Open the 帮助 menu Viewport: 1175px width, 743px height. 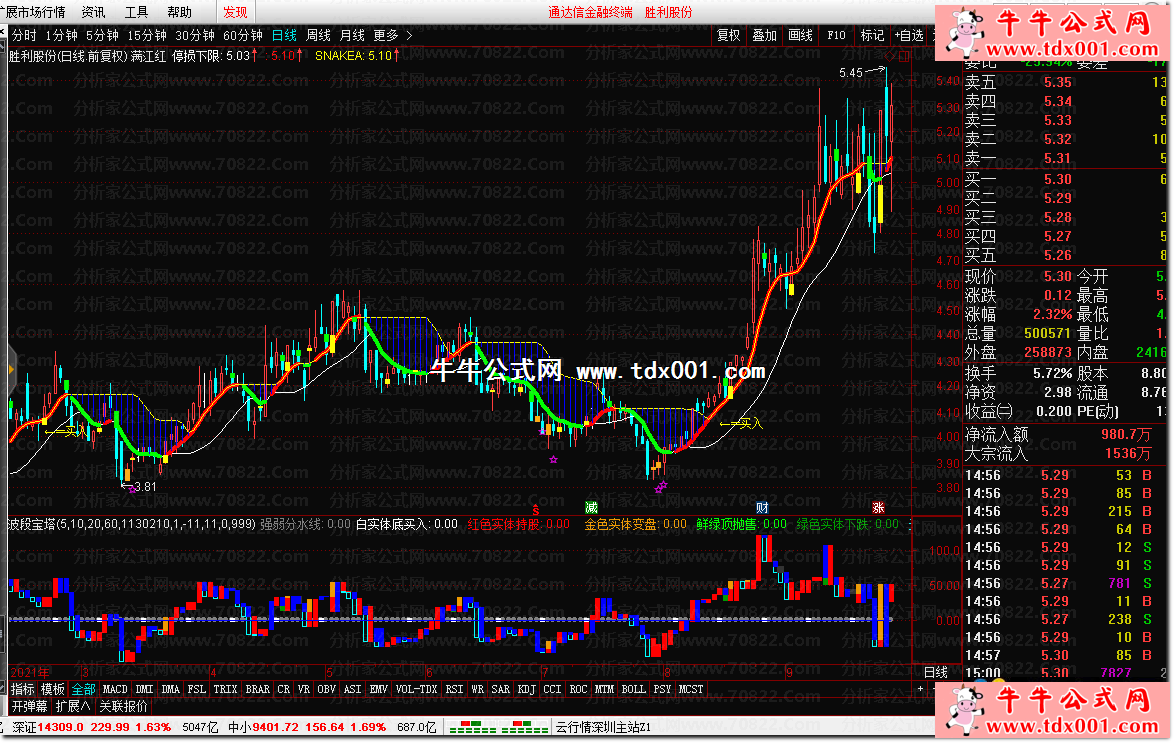(180, 12)
